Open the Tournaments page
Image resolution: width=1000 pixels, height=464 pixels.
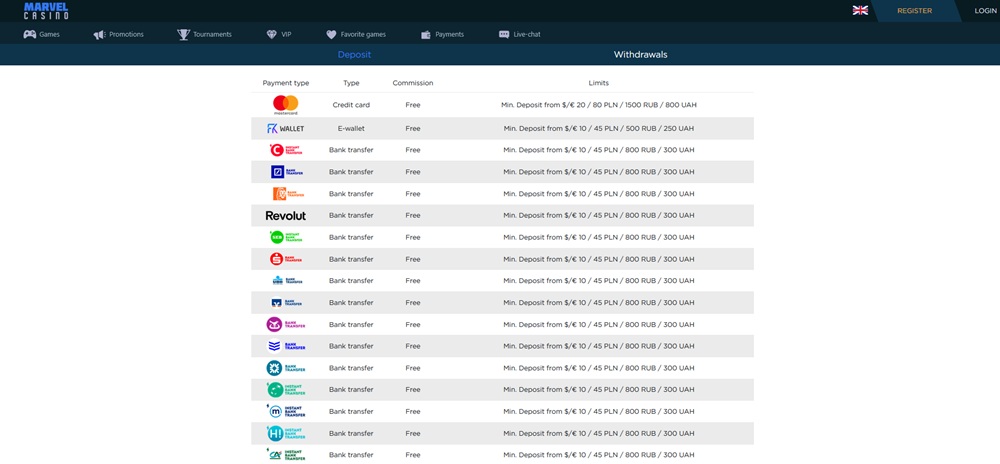pyautogui.click(x=204, y=35)
